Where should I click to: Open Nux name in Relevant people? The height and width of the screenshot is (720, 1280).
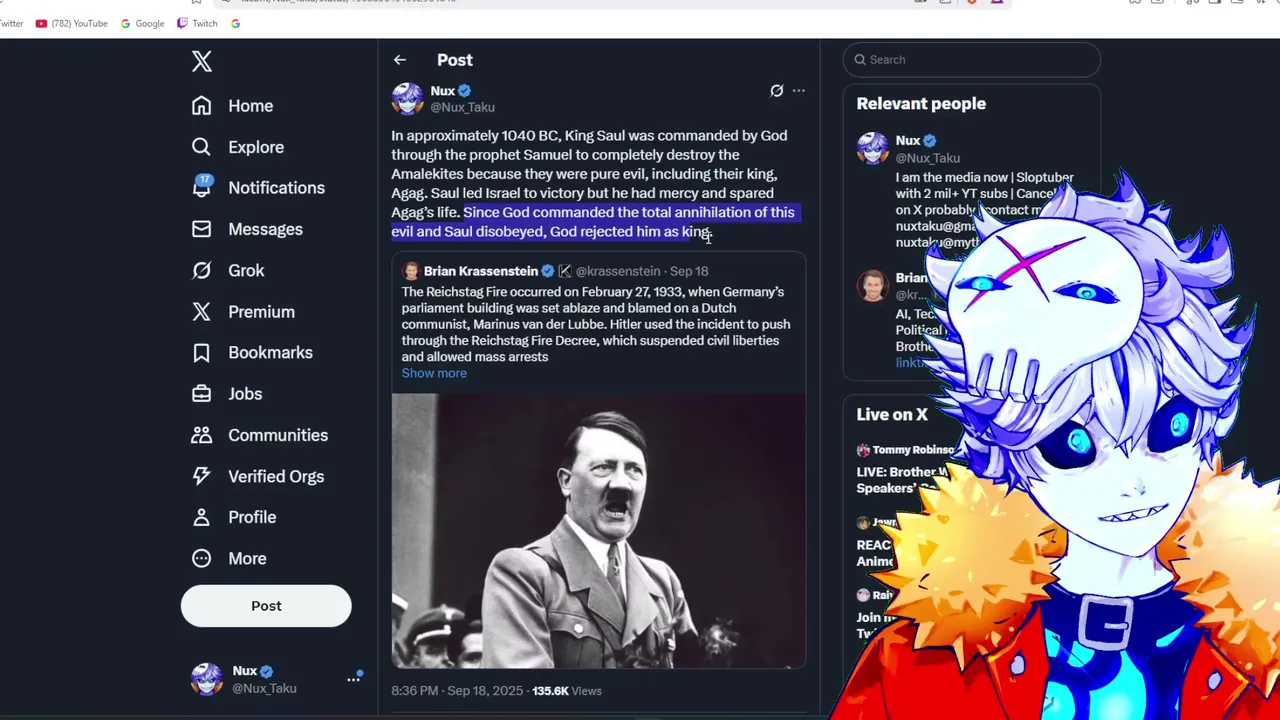pos(908,141)
